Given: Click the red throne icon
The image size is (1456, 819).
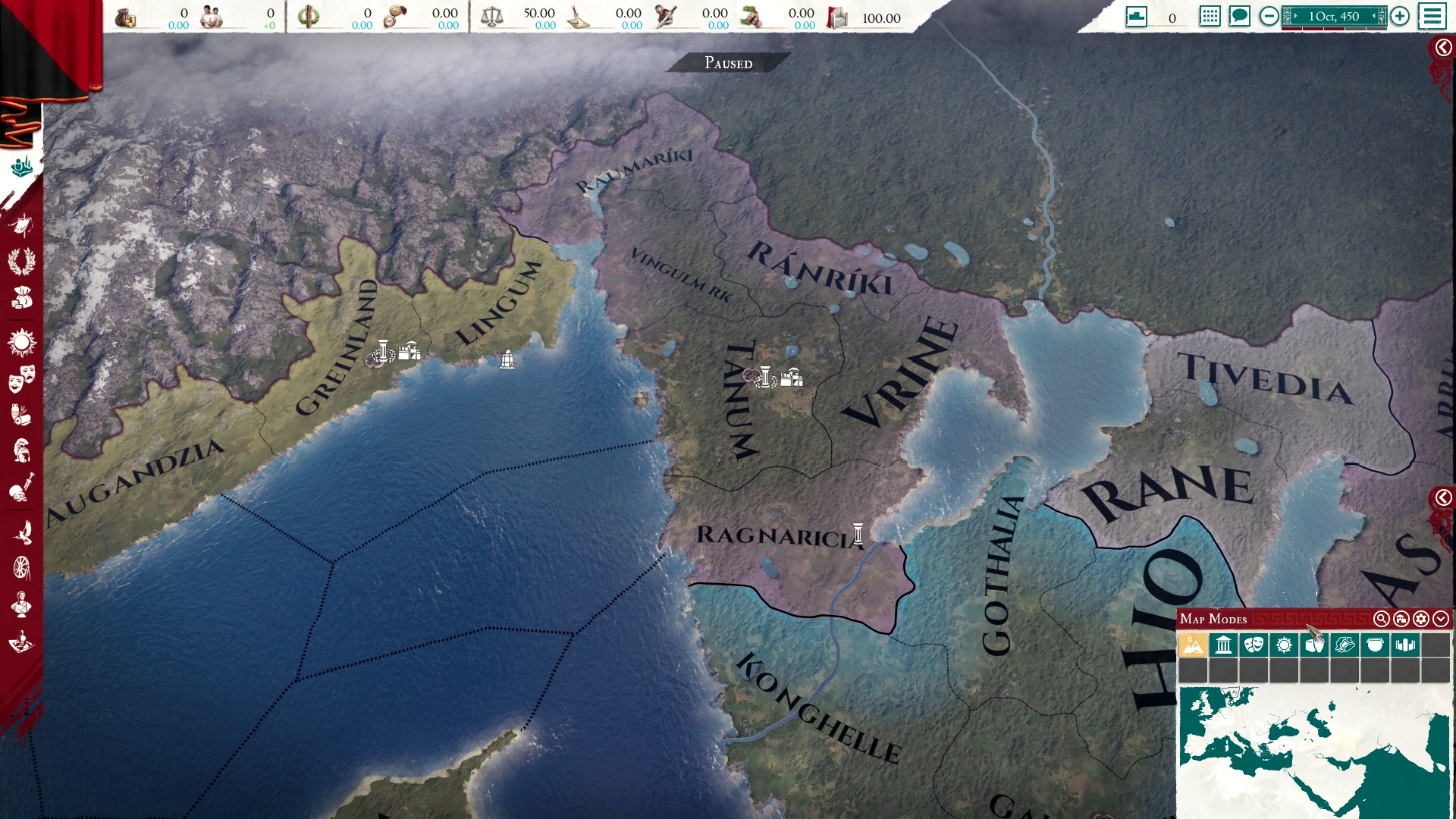Looking at the screenshot, I should tap(837, 17).
